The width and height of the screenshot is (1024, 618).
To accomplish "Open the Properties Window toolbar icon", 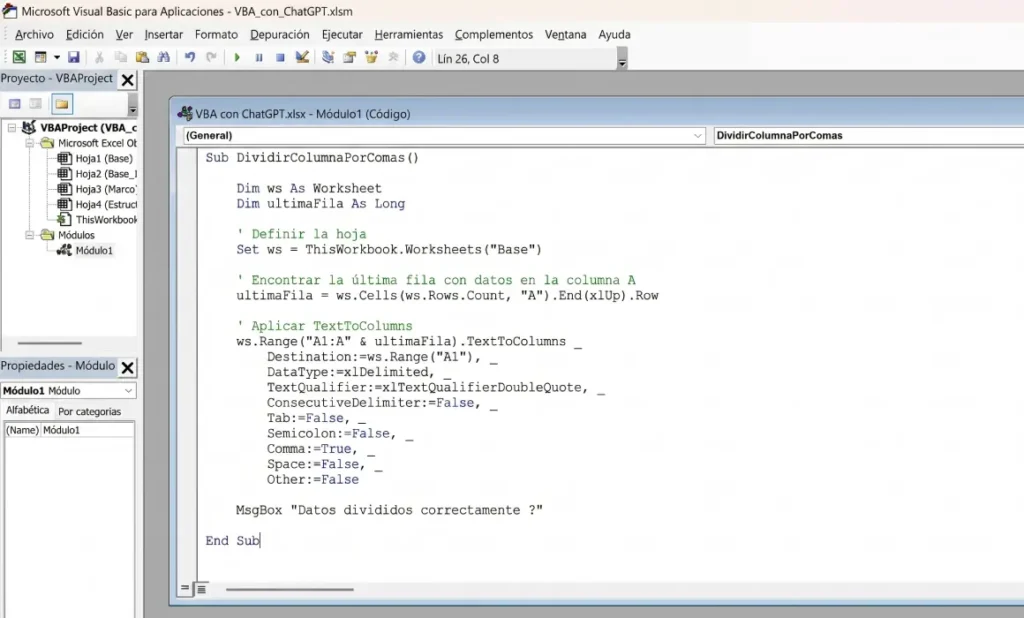I will point(349,57).
